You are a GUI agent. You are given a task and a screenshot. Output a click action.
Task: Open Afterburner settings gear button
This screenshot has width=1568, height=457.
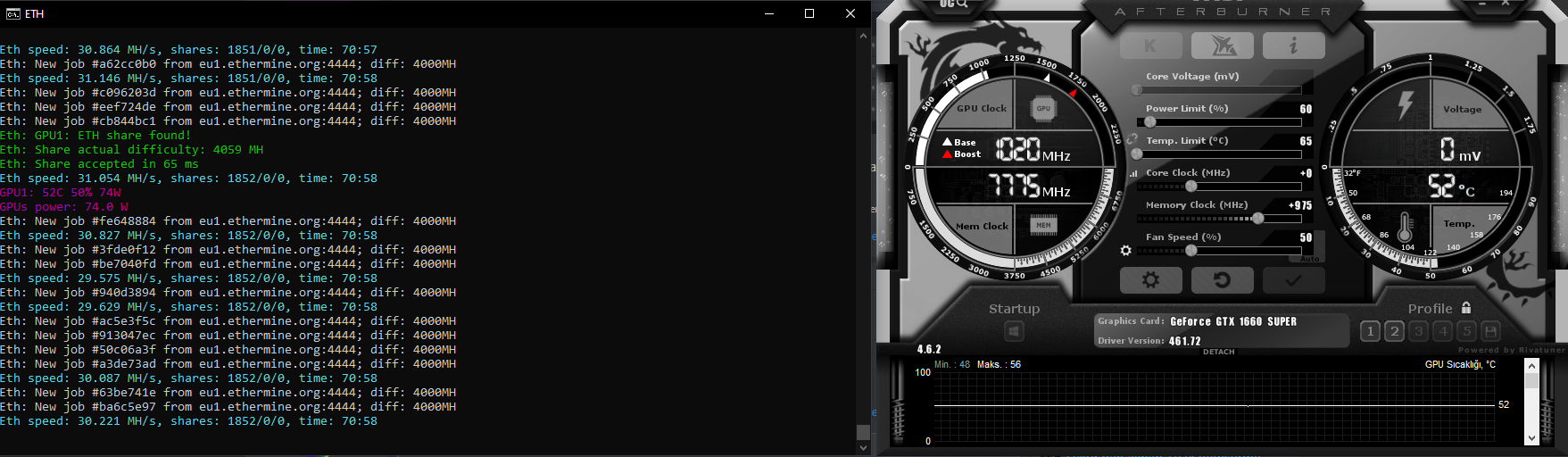tap(1150, 280)
